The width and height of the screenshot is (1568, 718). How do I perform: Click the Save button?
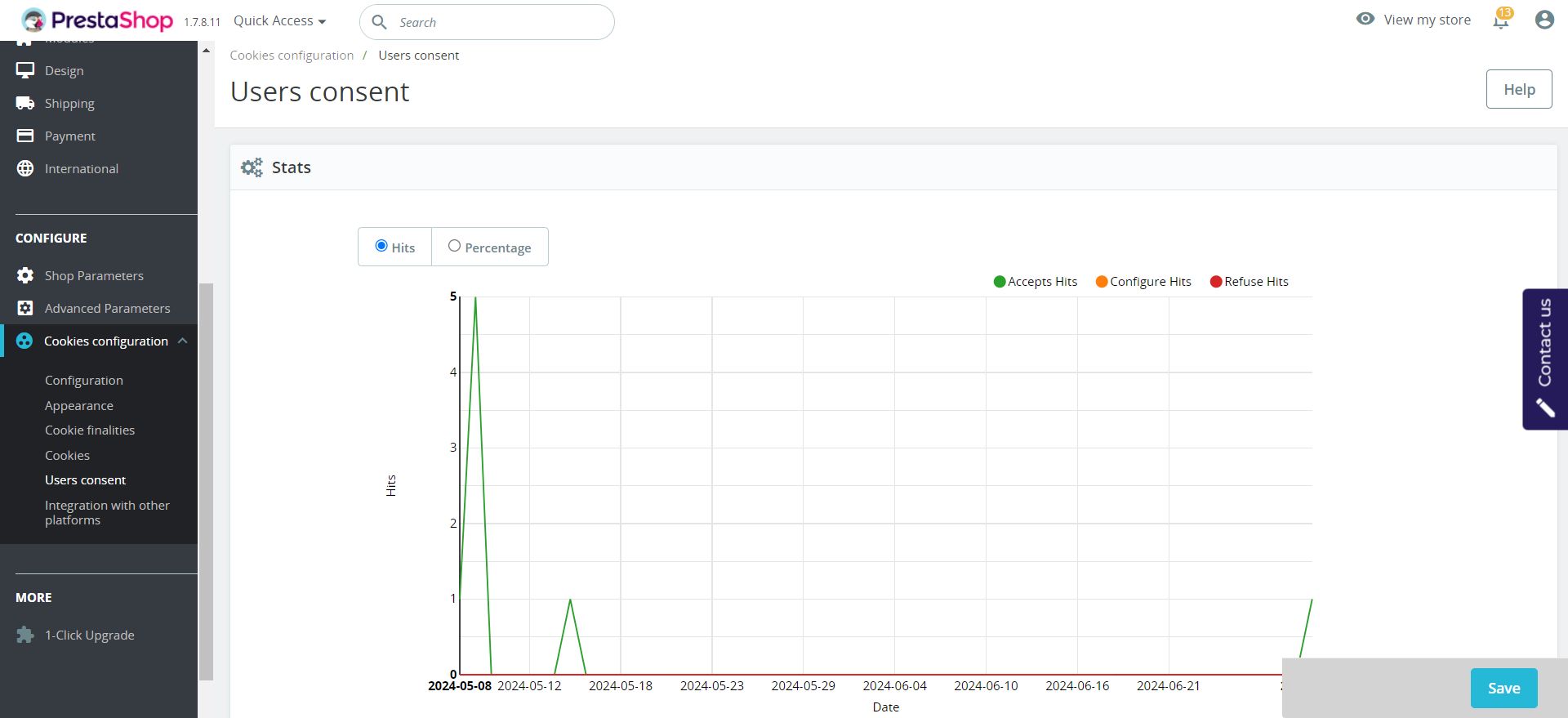(x=1504, y=688)
